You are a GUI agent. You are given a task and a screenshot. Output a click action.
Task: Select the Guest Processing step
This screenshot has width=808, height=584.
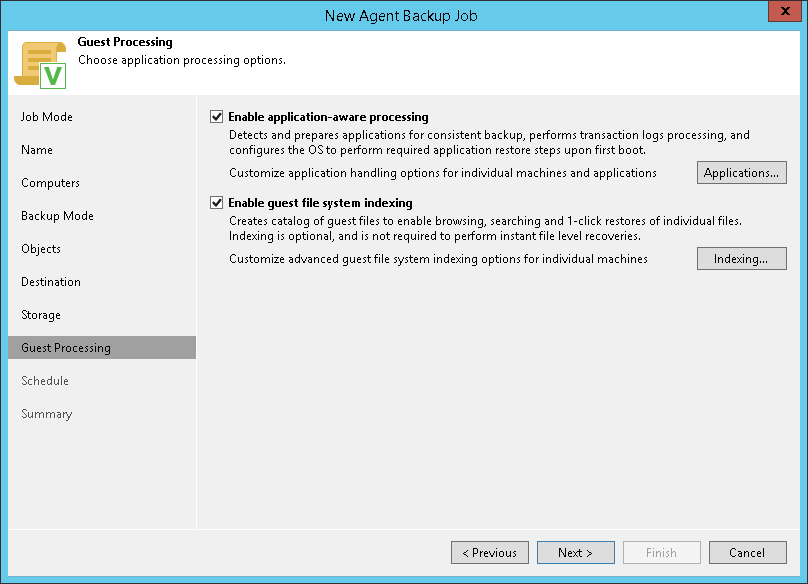(66, 348)
